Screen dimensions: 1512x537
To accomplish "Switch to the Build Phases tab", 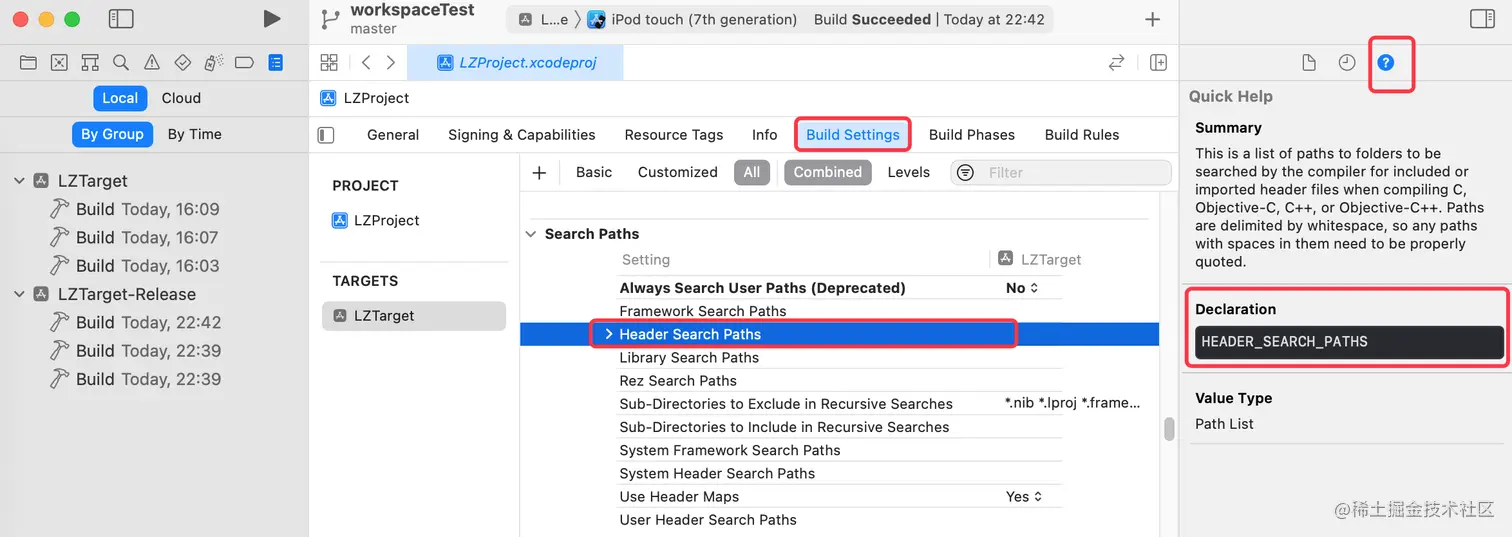I will [x=972, y=135].
